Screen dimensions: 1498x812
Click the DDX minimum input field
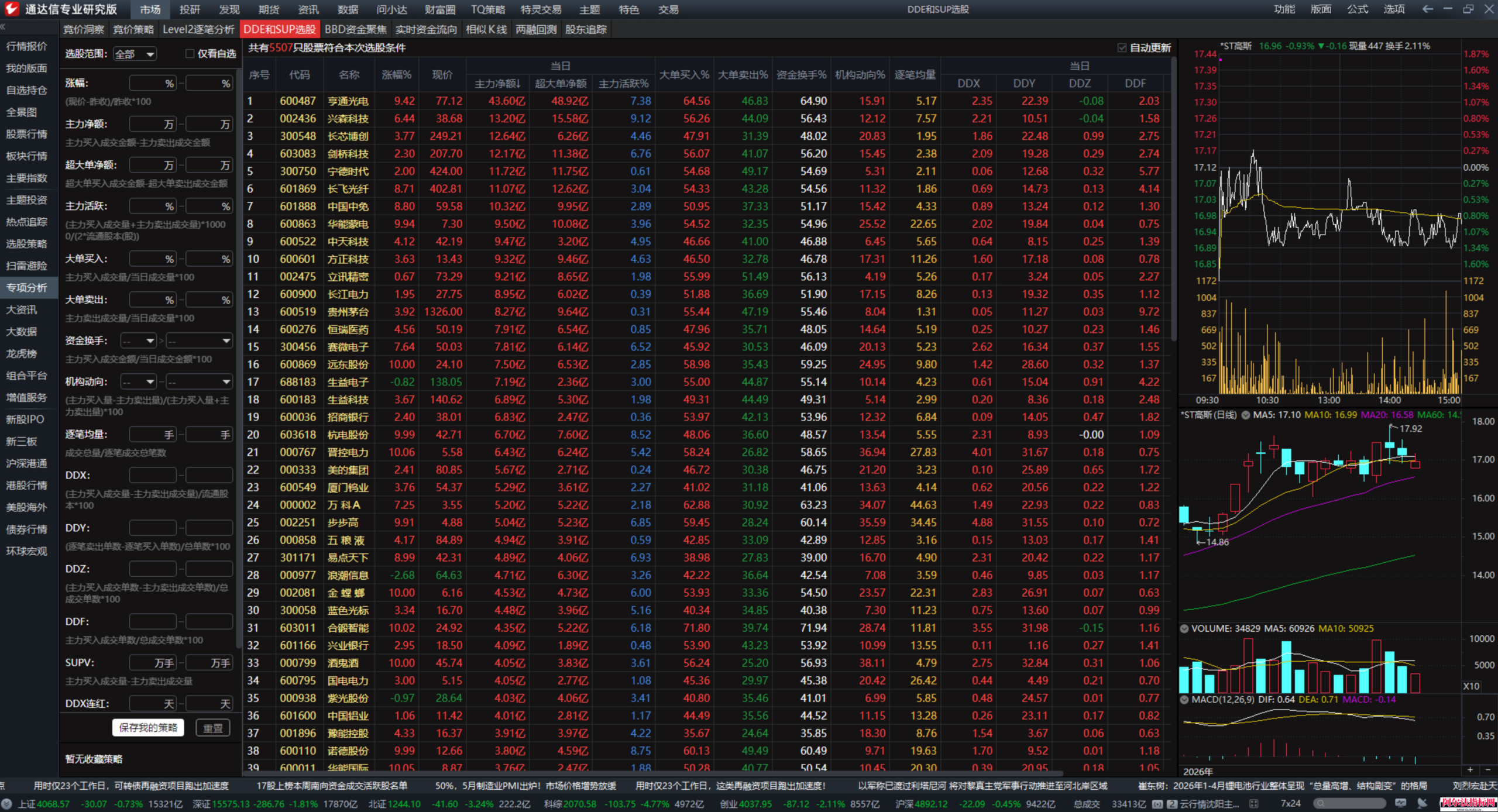(x=152, y=475)
